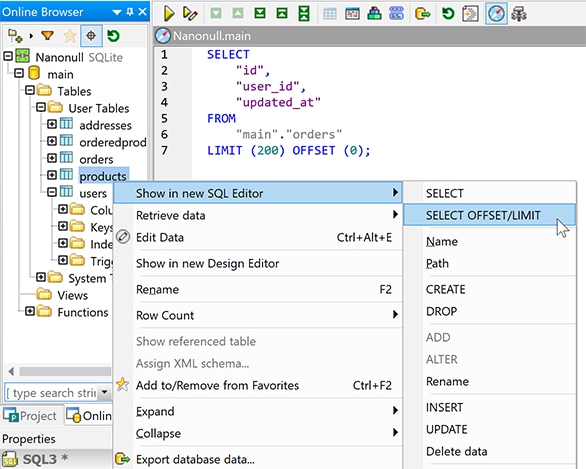The height and width of the screenshot is (469, 586).
Task: Collapse the Tables folder
Action: pos(30,90)
